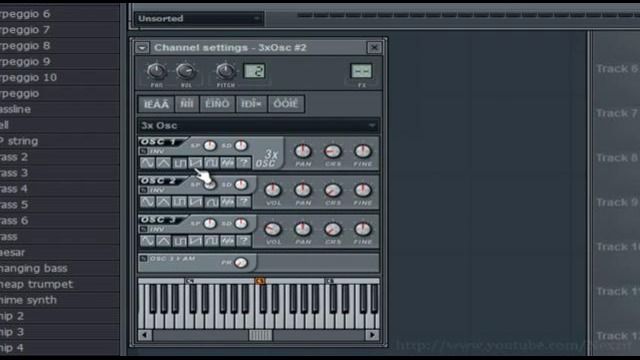Select square wave shape for OSC 3
640x360 pixels.
(x=179, y=241)
